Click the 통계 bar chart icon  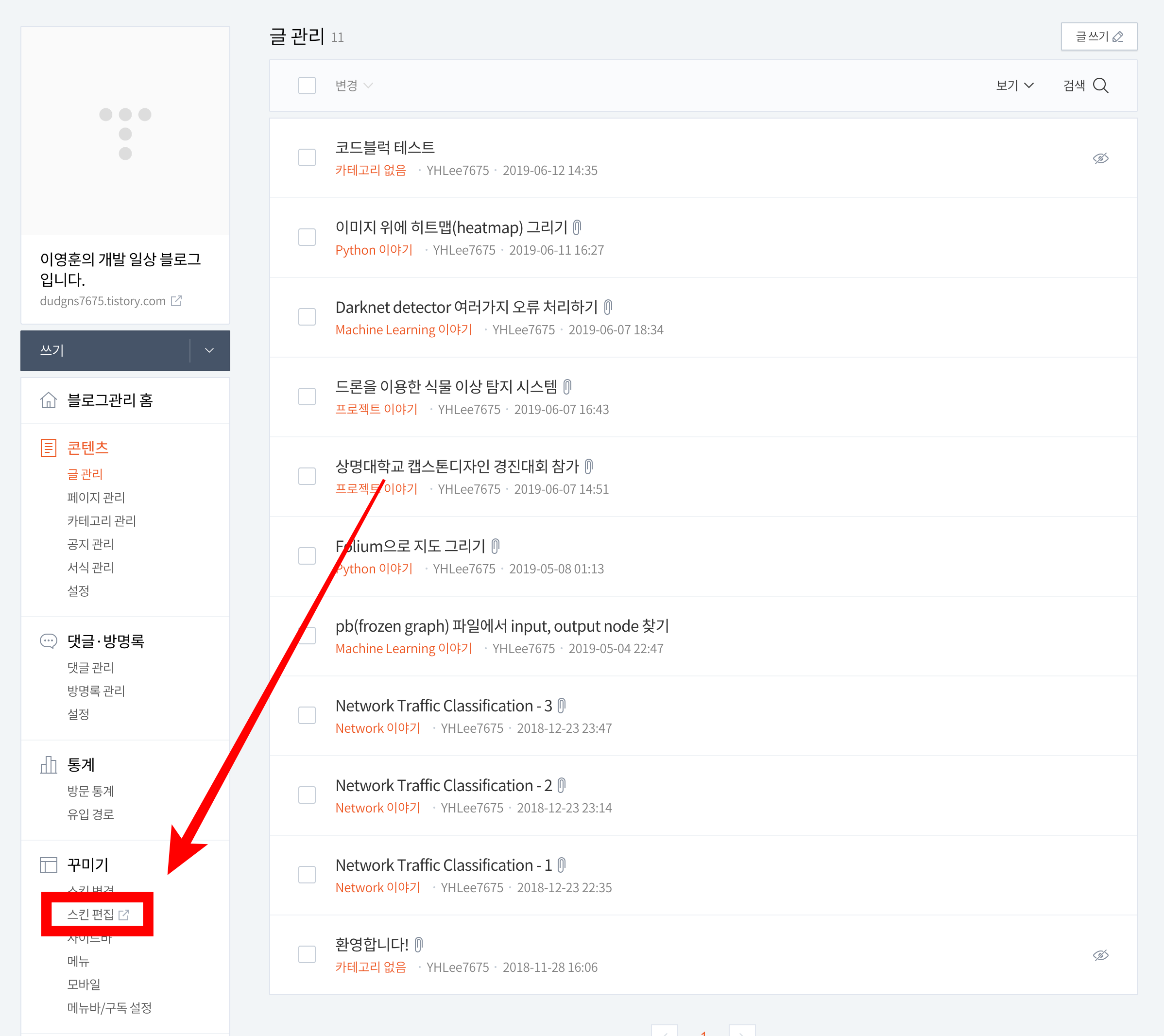[x=49, y=765]
